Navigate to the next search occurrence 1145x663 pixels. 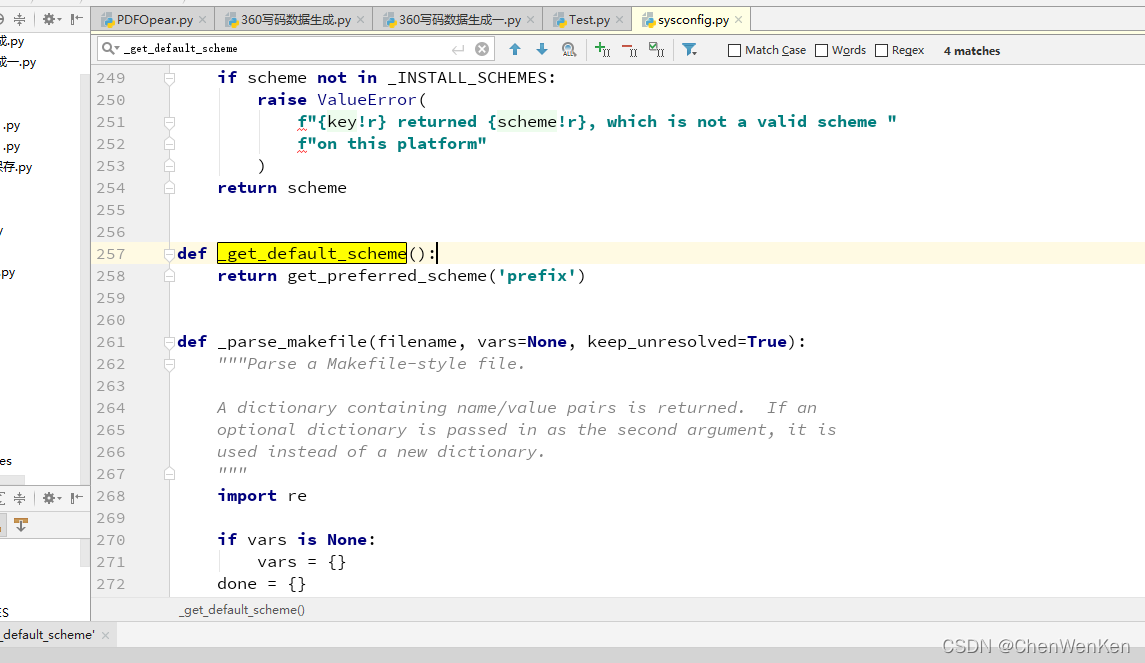click(x=540, y=49)
